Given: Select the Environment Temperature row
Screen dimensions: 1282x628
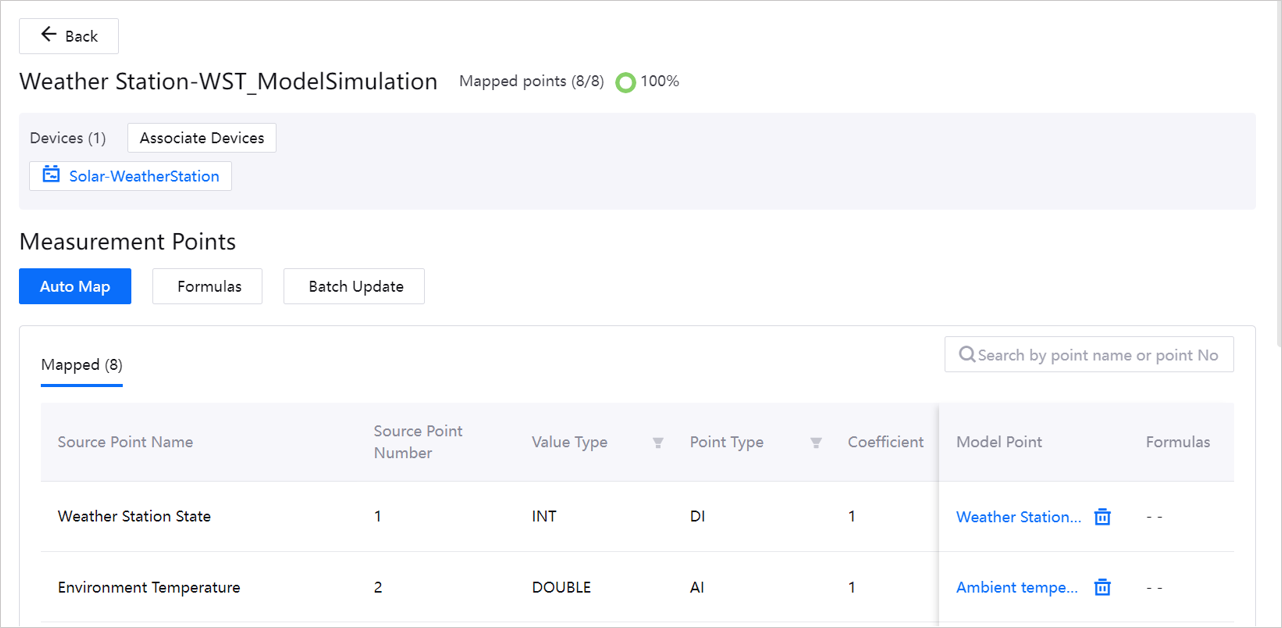Looking at the screenshot, I should [x=149, y=587].
